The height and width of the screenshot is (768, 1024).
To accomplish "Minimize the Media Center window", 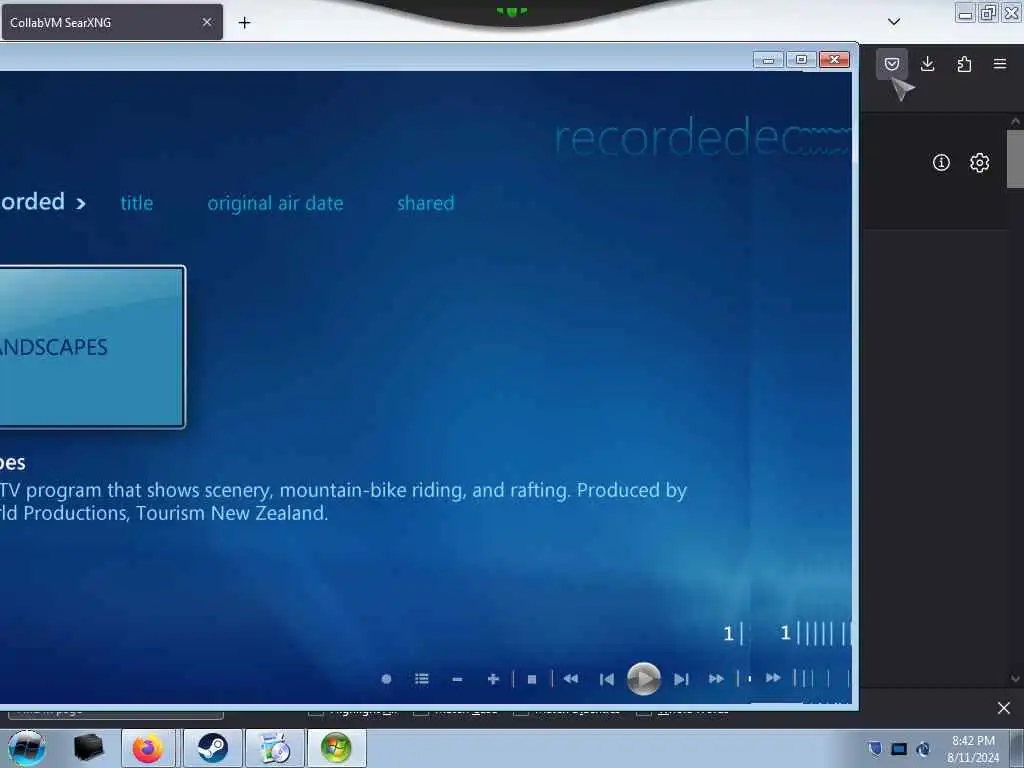I will (x=768, y=60).
